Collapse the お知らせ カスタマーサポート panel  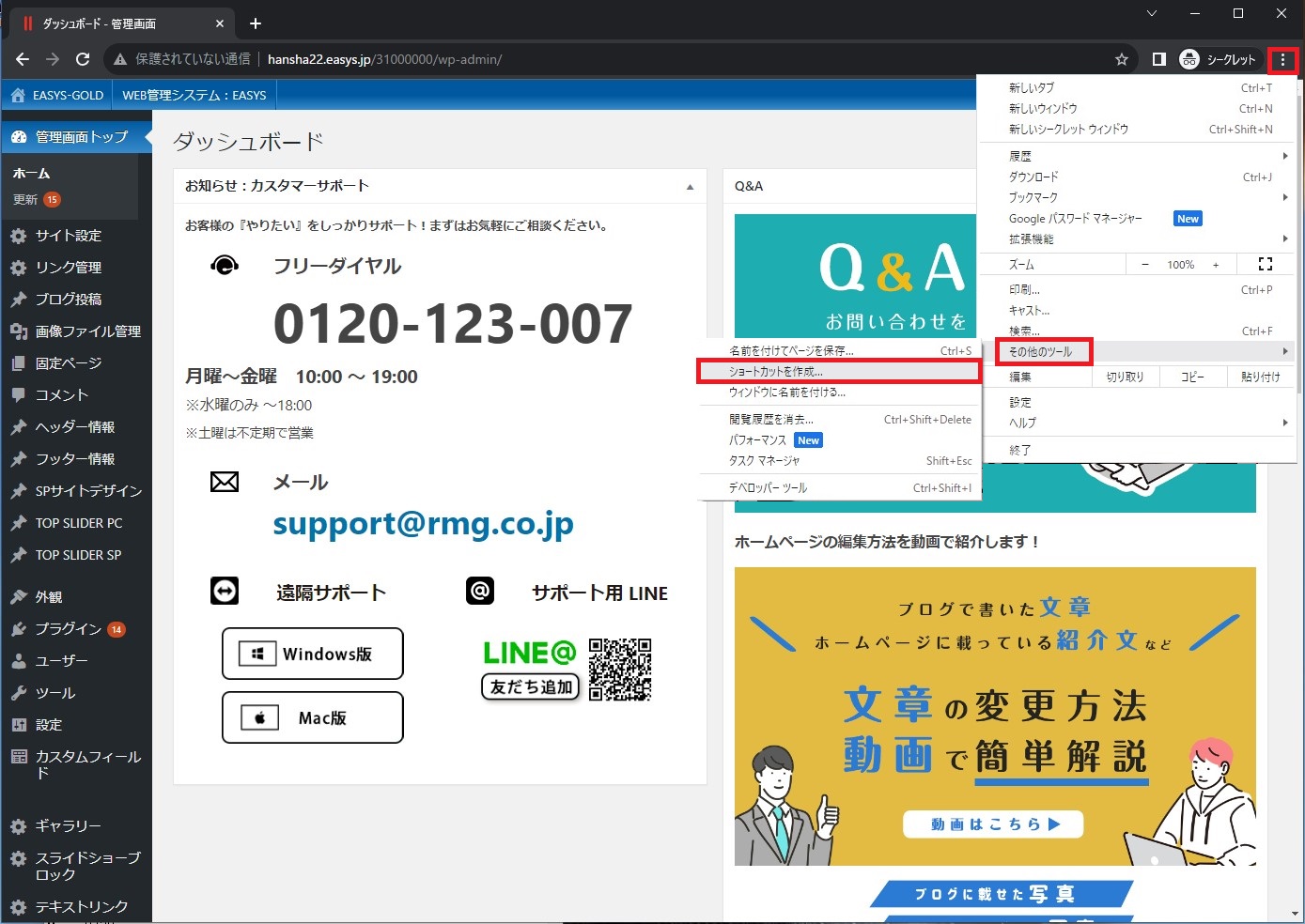point(690,187)
